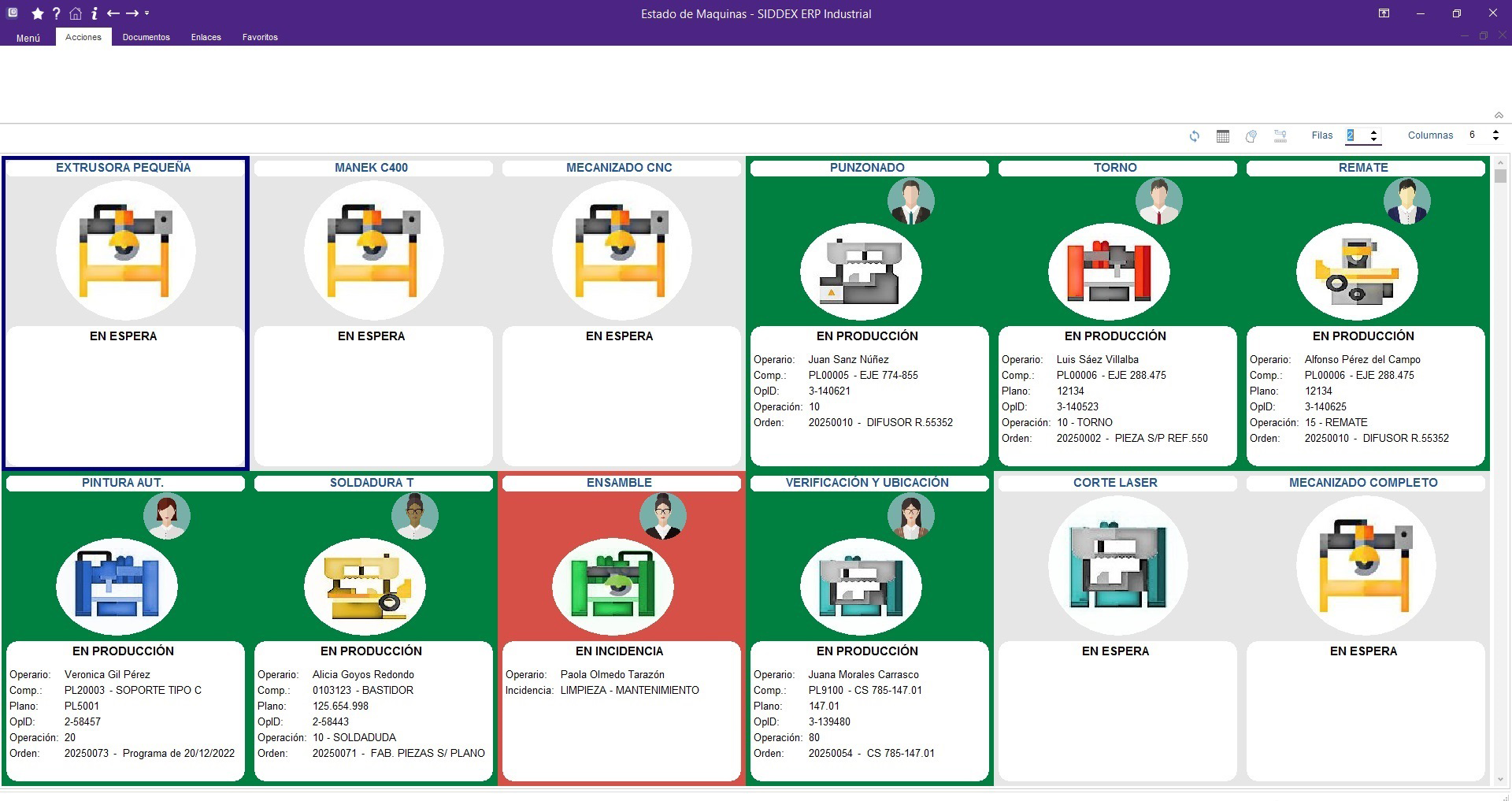
Task: Open the Documentos tab
Action: tap(146, 37)
